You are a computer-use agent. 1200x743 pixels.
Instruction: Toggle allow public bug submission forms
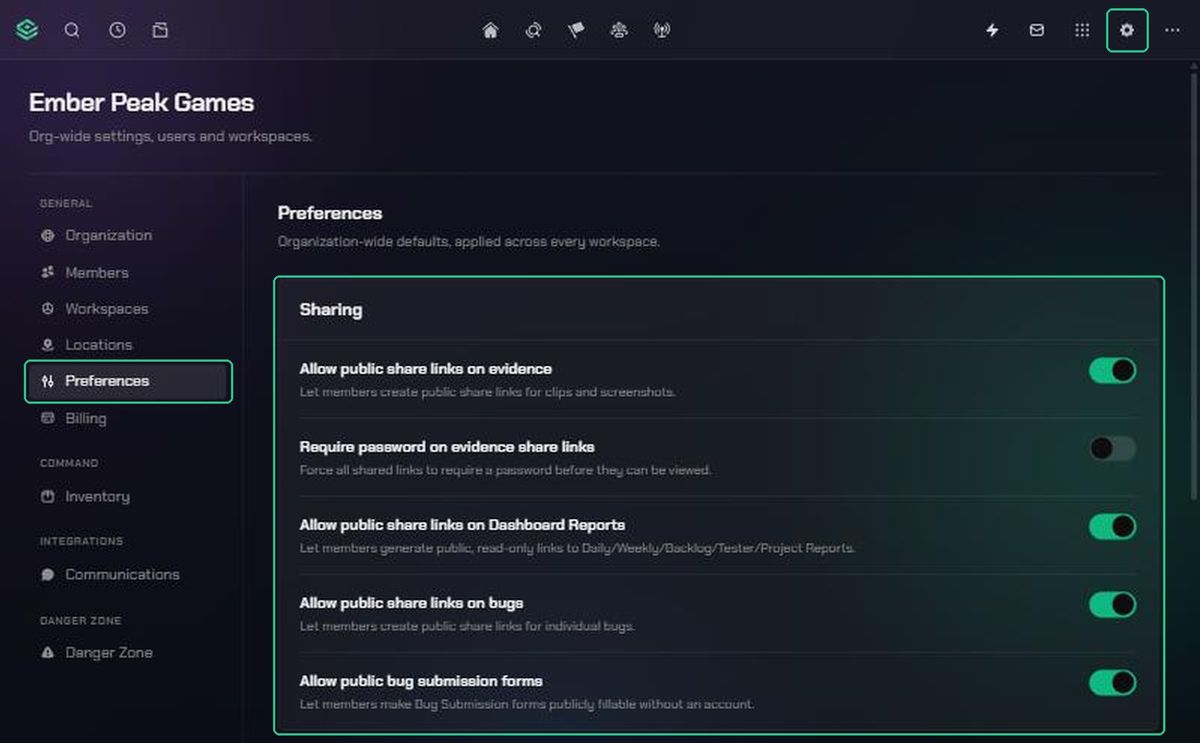click(1112, 683)
